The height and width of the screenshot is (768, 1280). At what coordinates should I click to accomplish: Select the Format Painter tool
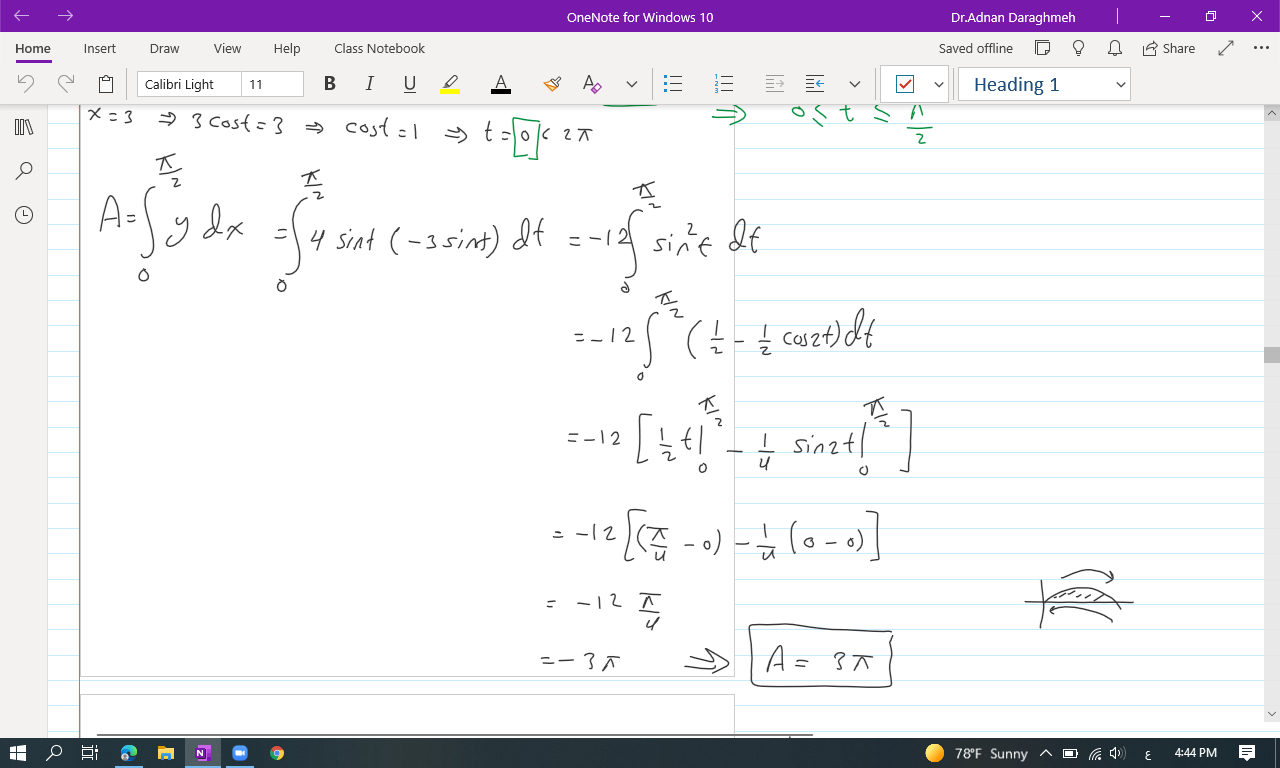(x=552, y=84)
